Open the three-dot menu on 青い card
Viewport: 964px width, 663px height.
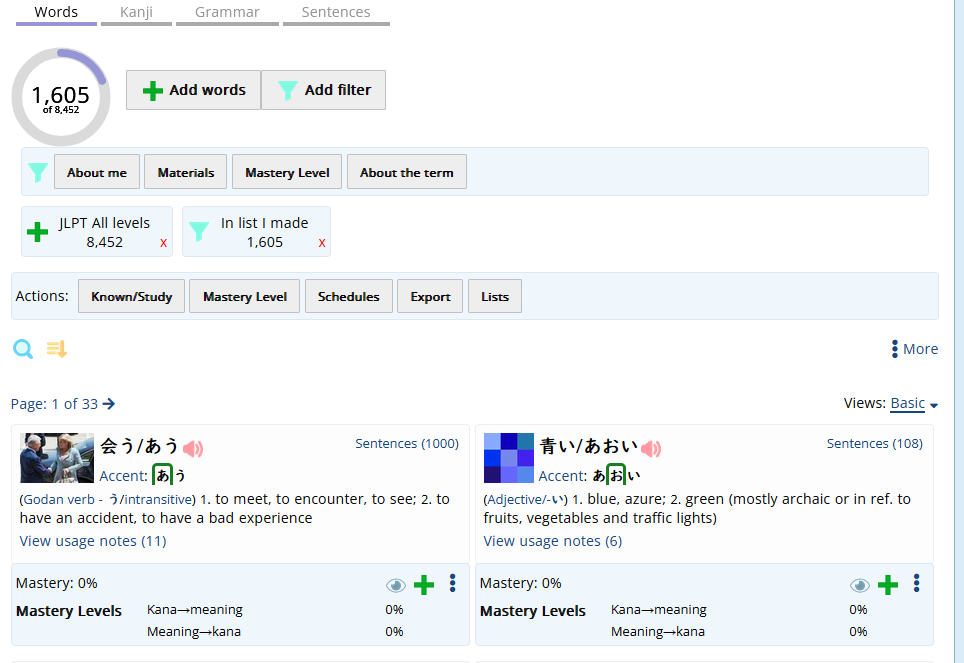point(917,583)
